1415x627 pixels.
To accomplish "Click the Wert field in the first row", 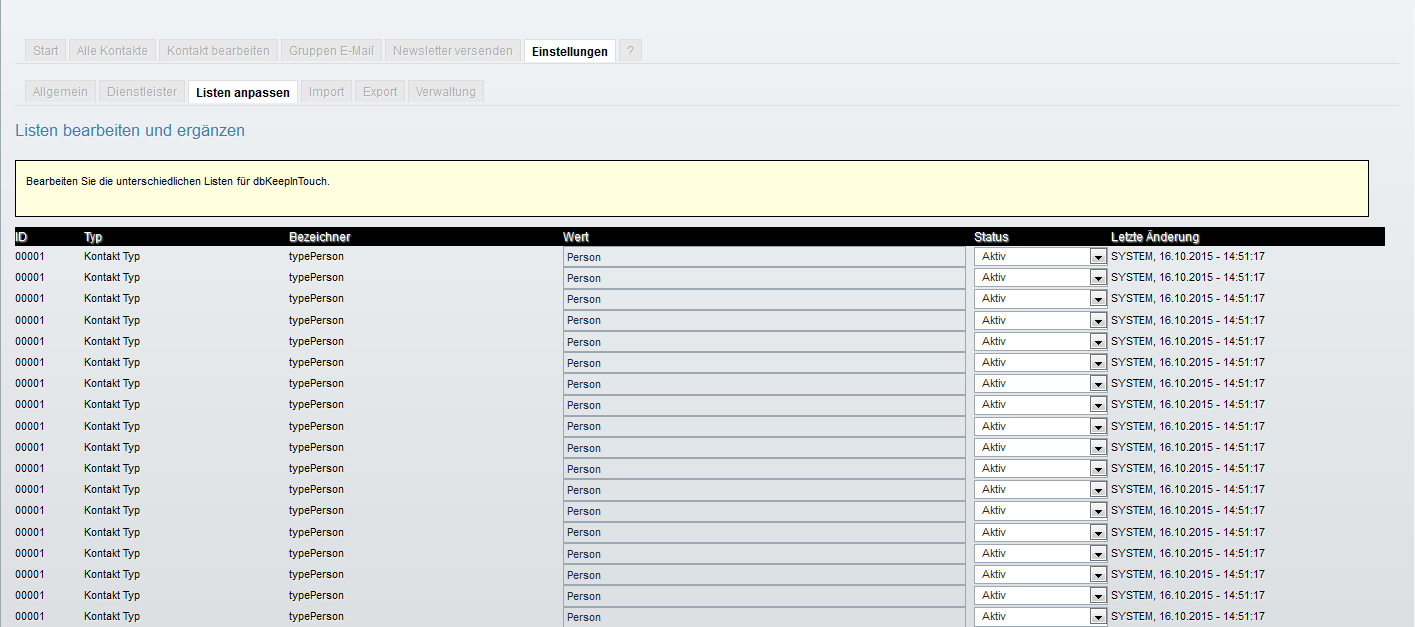I will (x=764, y=257).
